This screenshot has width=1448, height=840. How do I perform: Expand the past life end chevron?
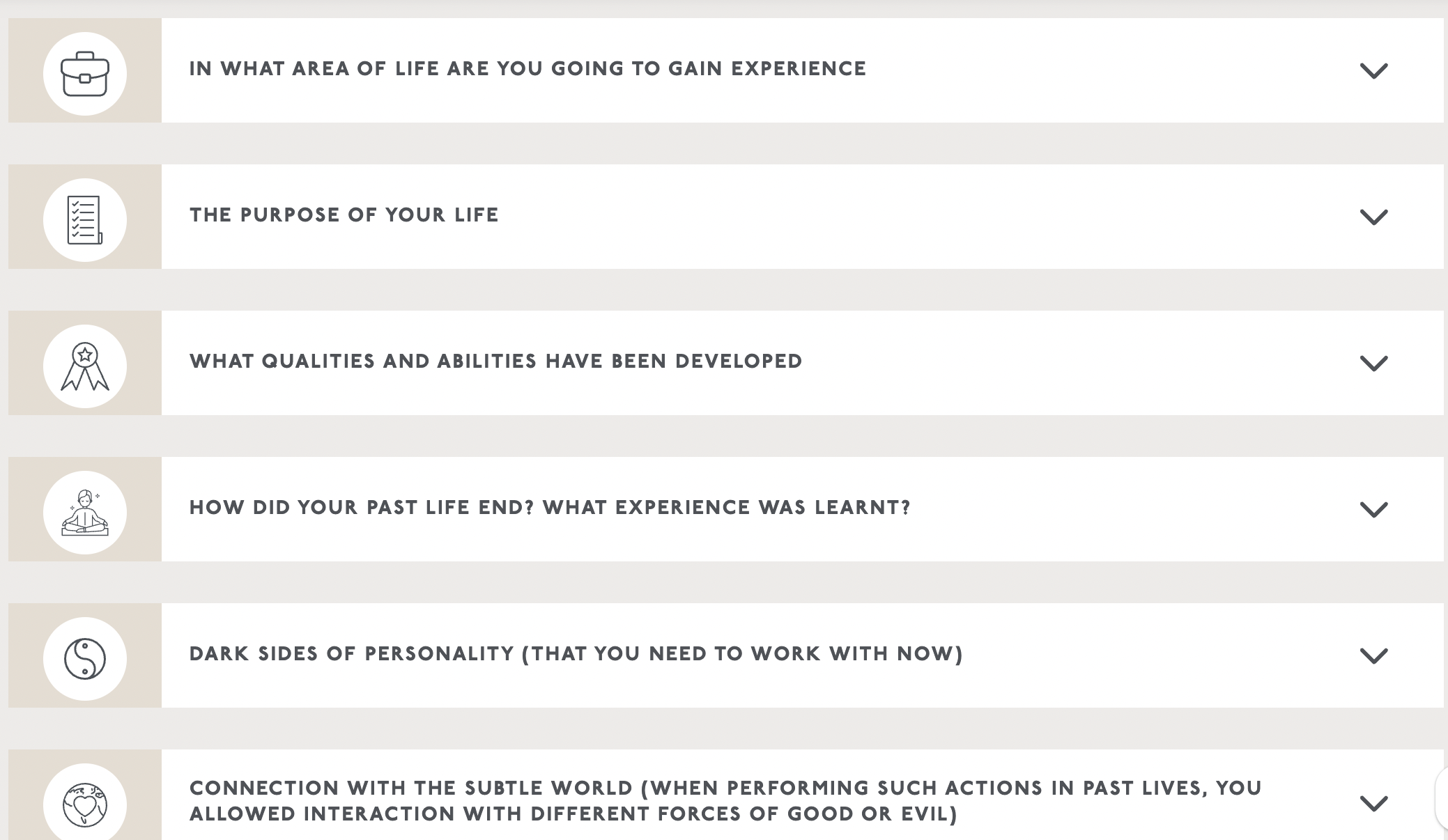click(x=1373, y=510)
